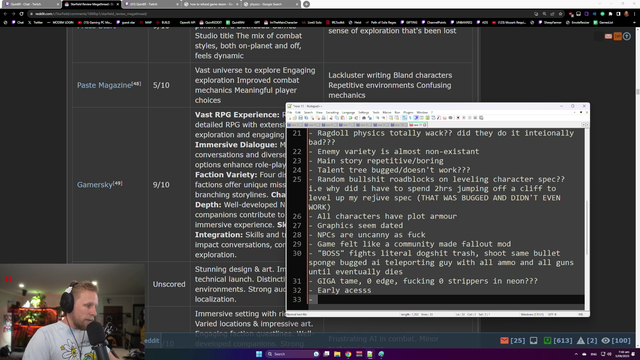Click the Copy icon in Notepad++ toolbar

(337, 118)
